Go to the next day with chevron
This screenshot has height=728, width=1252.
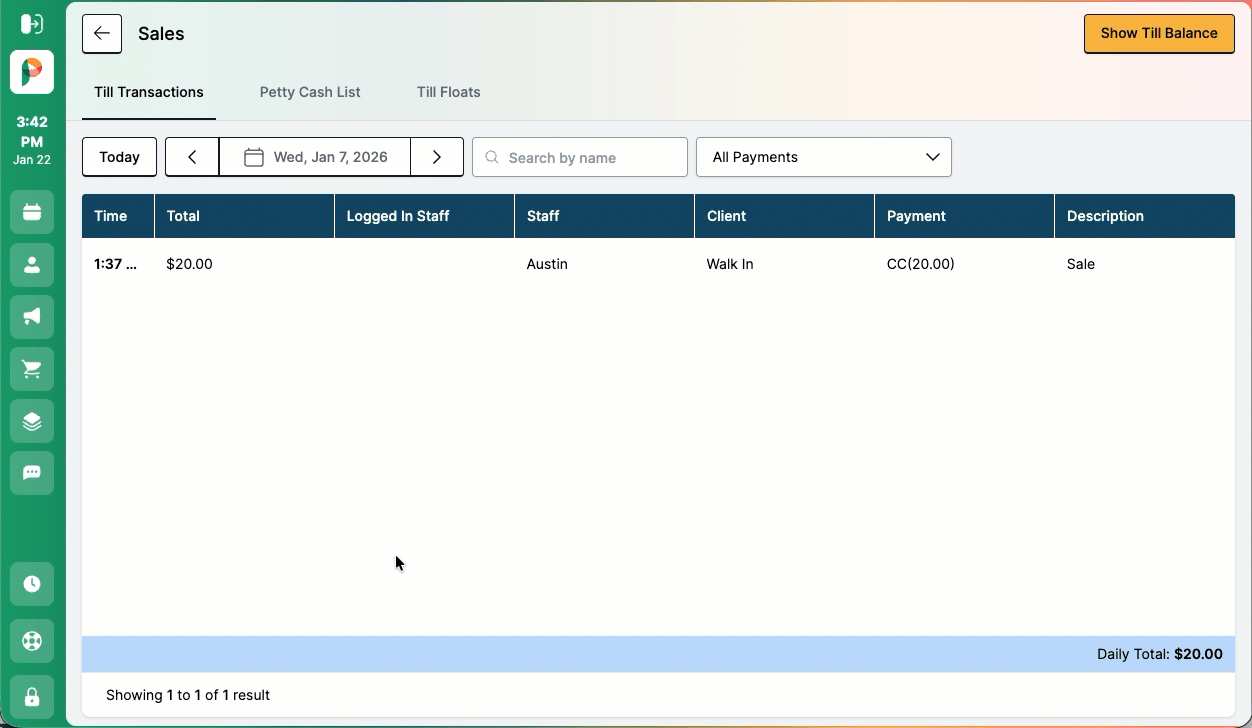point(437,157)
